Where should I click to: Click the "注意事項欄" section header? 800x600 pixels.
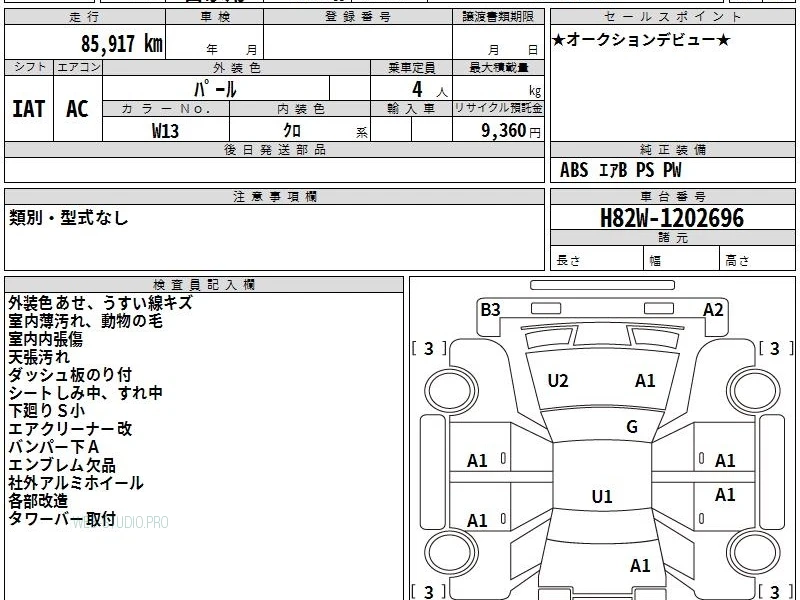(274, 196)
